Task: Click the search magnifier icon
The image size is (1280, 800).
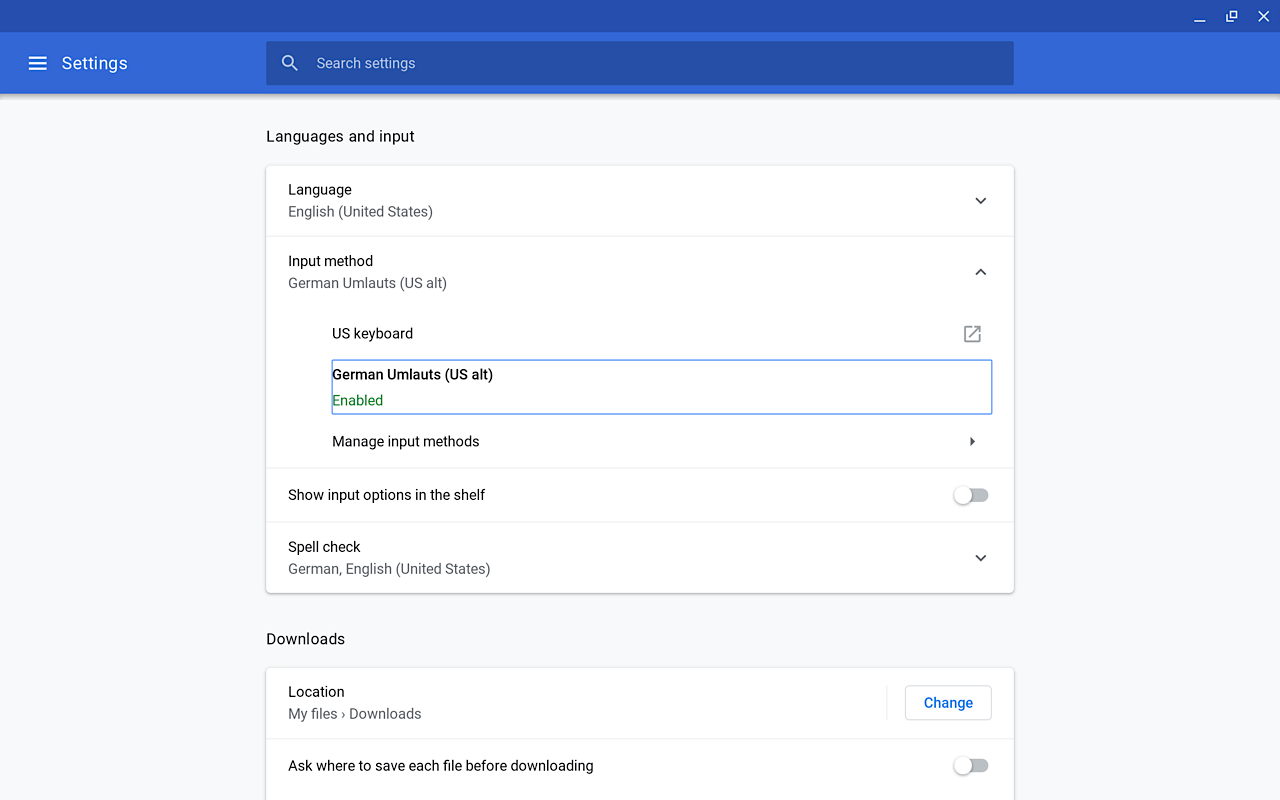Action: click(290, 63)
